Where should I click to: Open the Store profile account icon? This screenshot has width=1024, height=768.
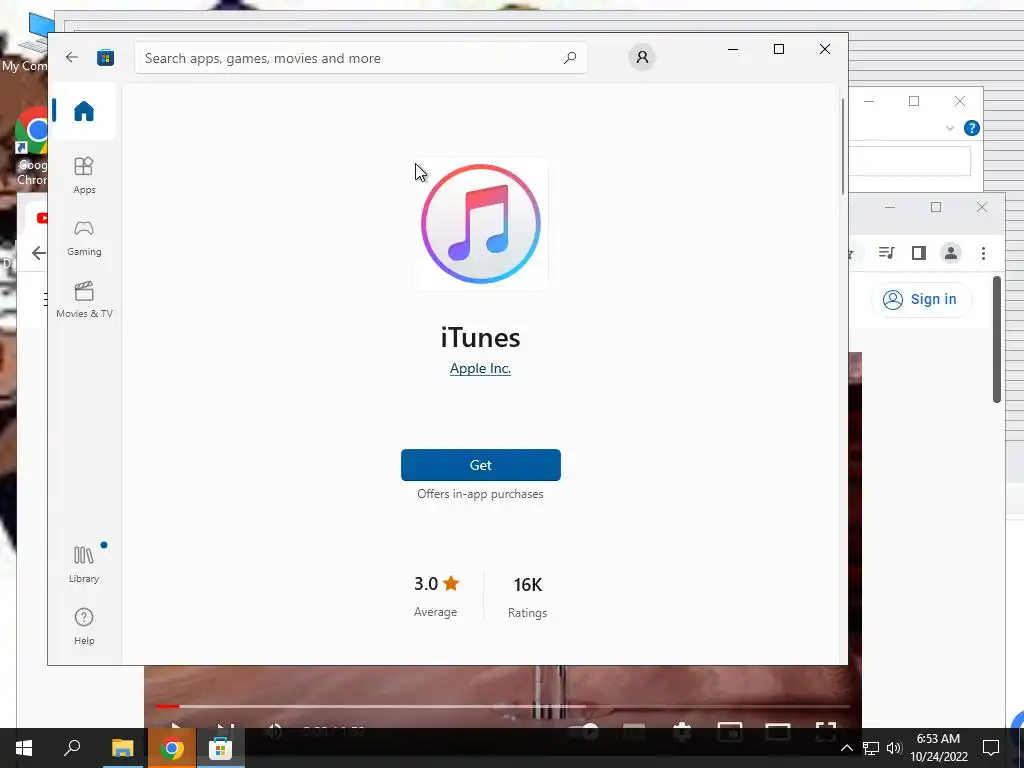(x=642, y=57)
